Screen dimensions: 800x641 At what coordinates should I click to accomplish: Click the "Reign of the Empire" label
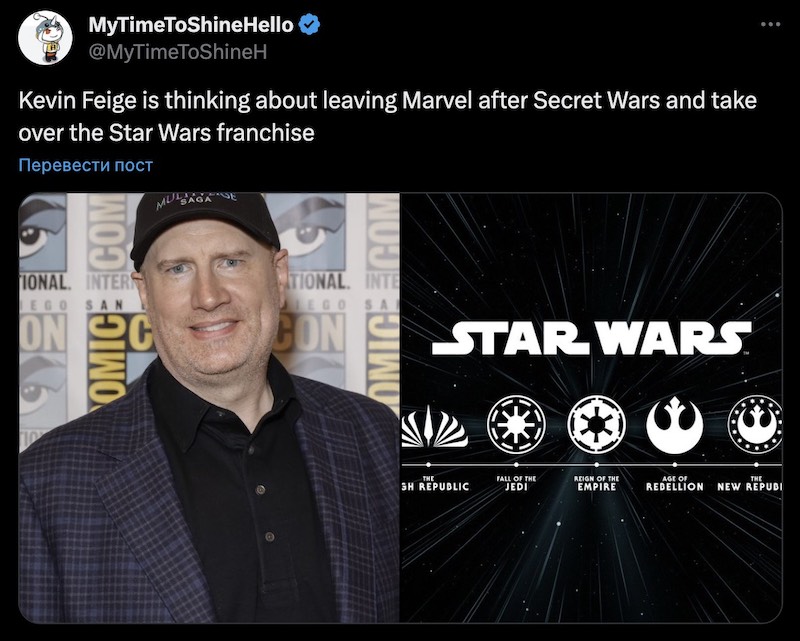pos(595,483)
